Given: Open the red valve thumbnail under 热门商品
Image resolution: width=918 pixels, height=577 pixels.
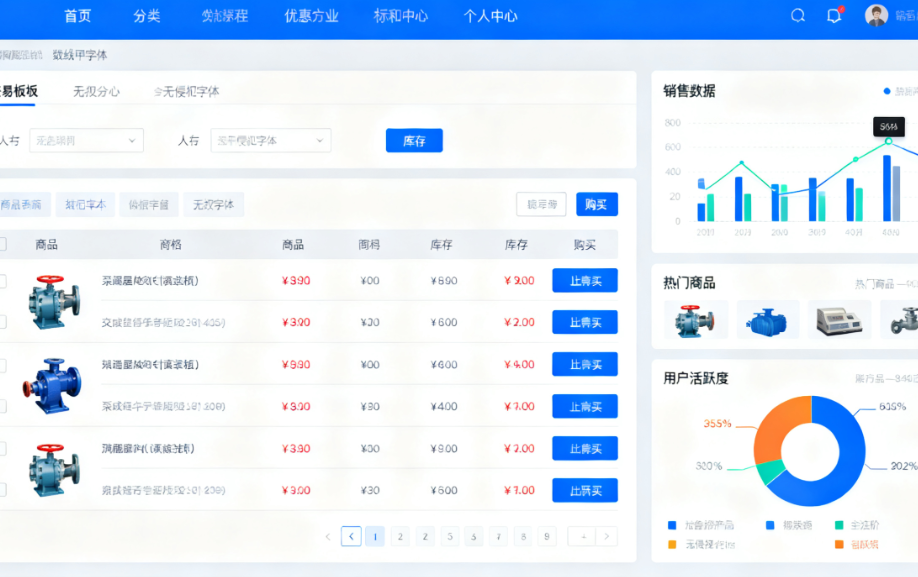Looking at the screenshot, I should click(689, 319).
